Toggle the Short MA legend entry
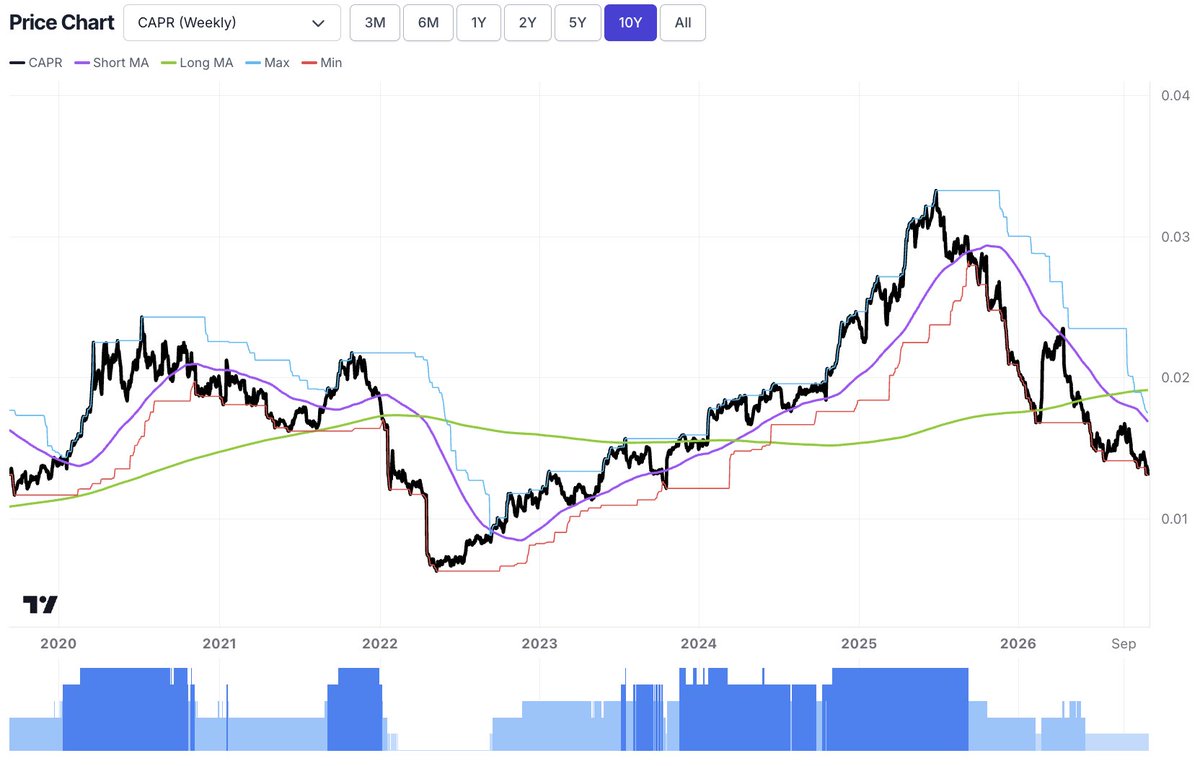Image resolution: width=1200 pixels, height=766 pixels. pyautogui.click(x=111, y=63)
